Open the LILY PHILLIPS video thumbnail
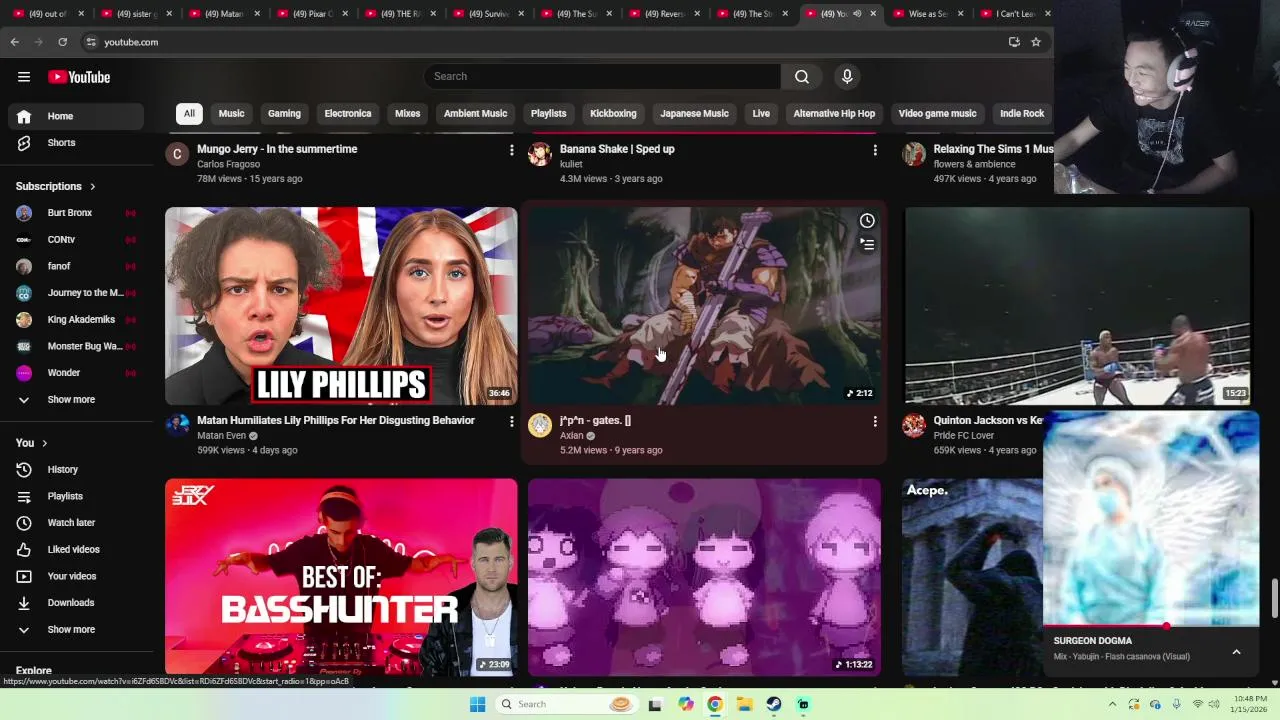 click(341, 306)
